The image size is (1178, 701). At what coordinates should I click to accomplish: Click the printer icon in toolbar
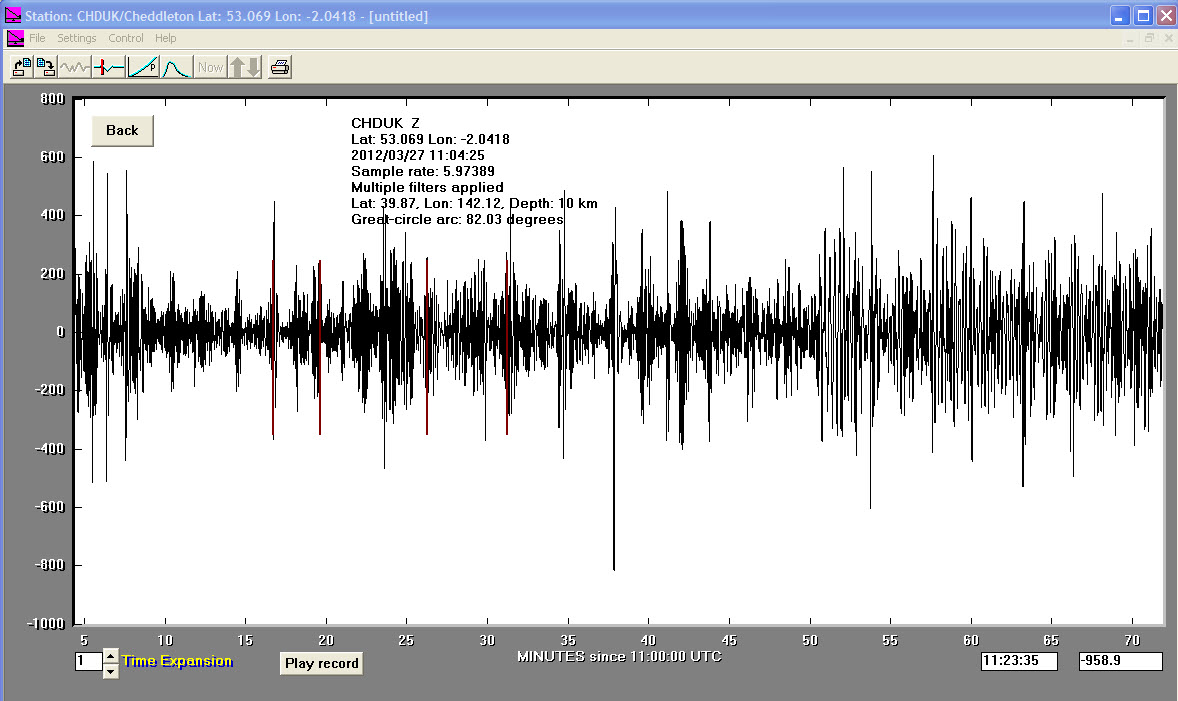coord(280,68)
